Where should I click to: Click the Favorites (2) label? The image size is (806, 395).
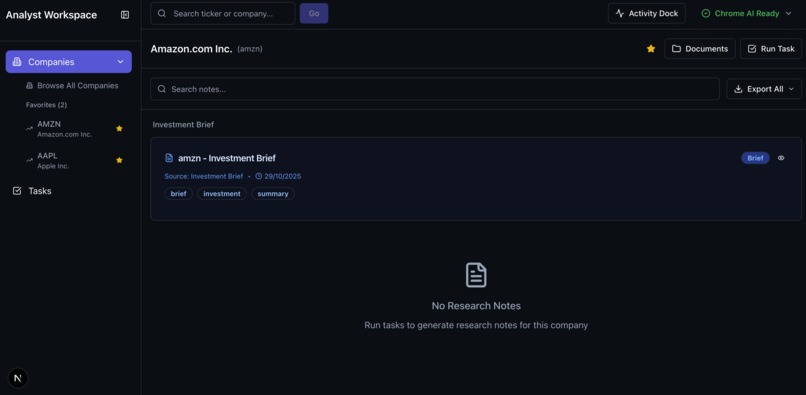pyautogui.click(x=46, y=105)
